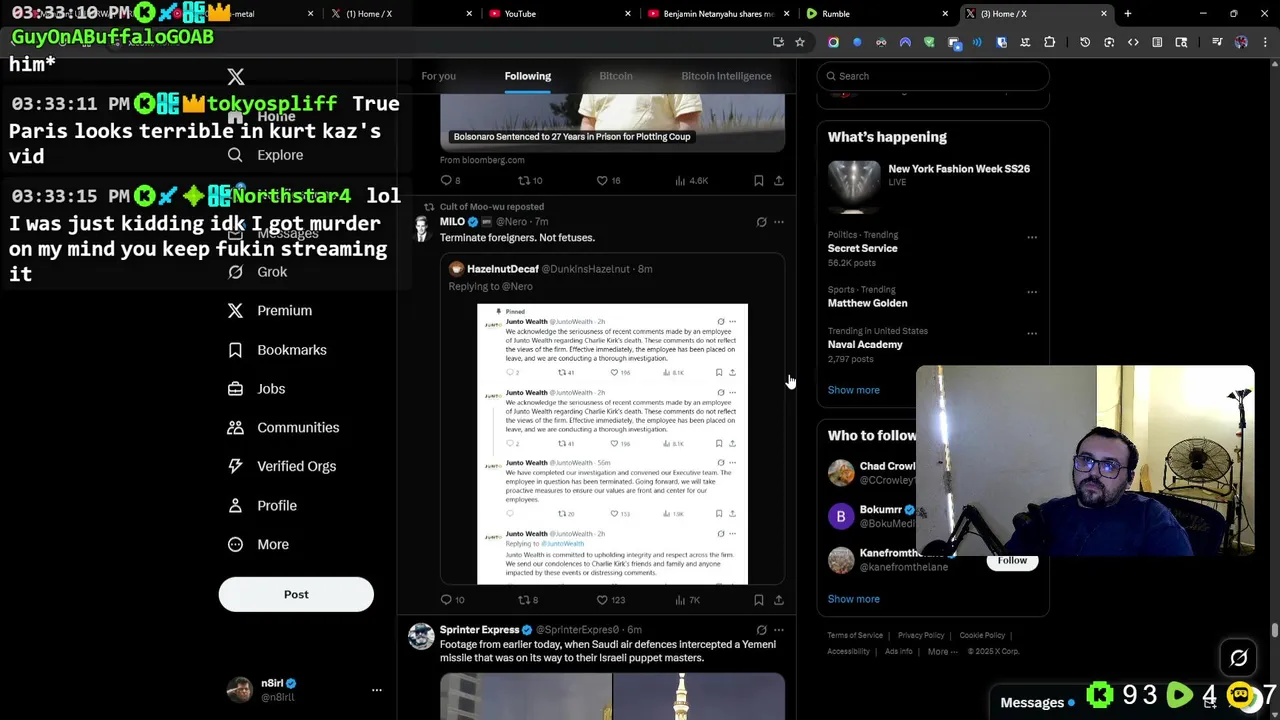1280x720 pixels.
Task: Bookmark the MILO post
Action: click(x=759, y=600)
